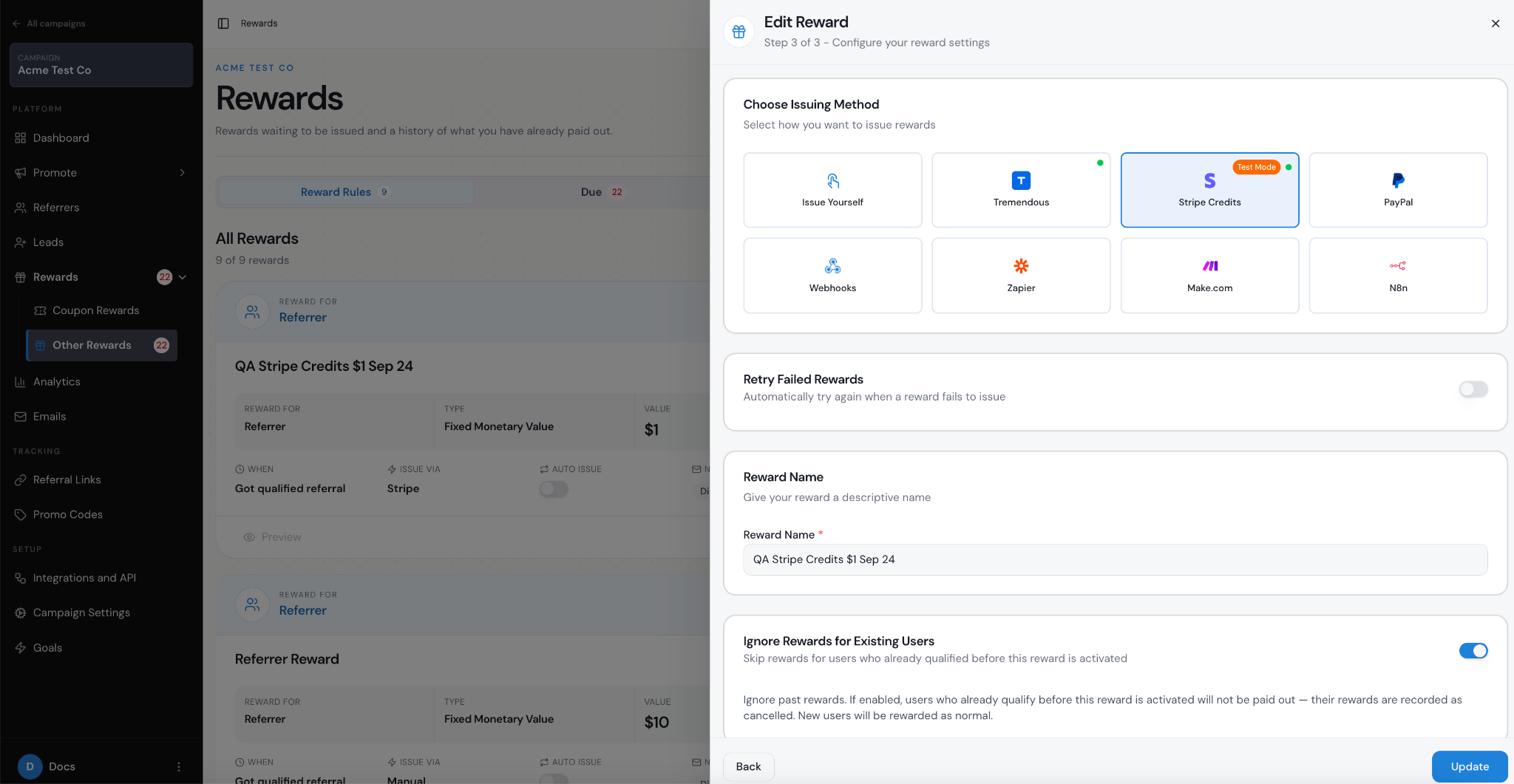Close the Edit Reward panel

coord(1496,24)
